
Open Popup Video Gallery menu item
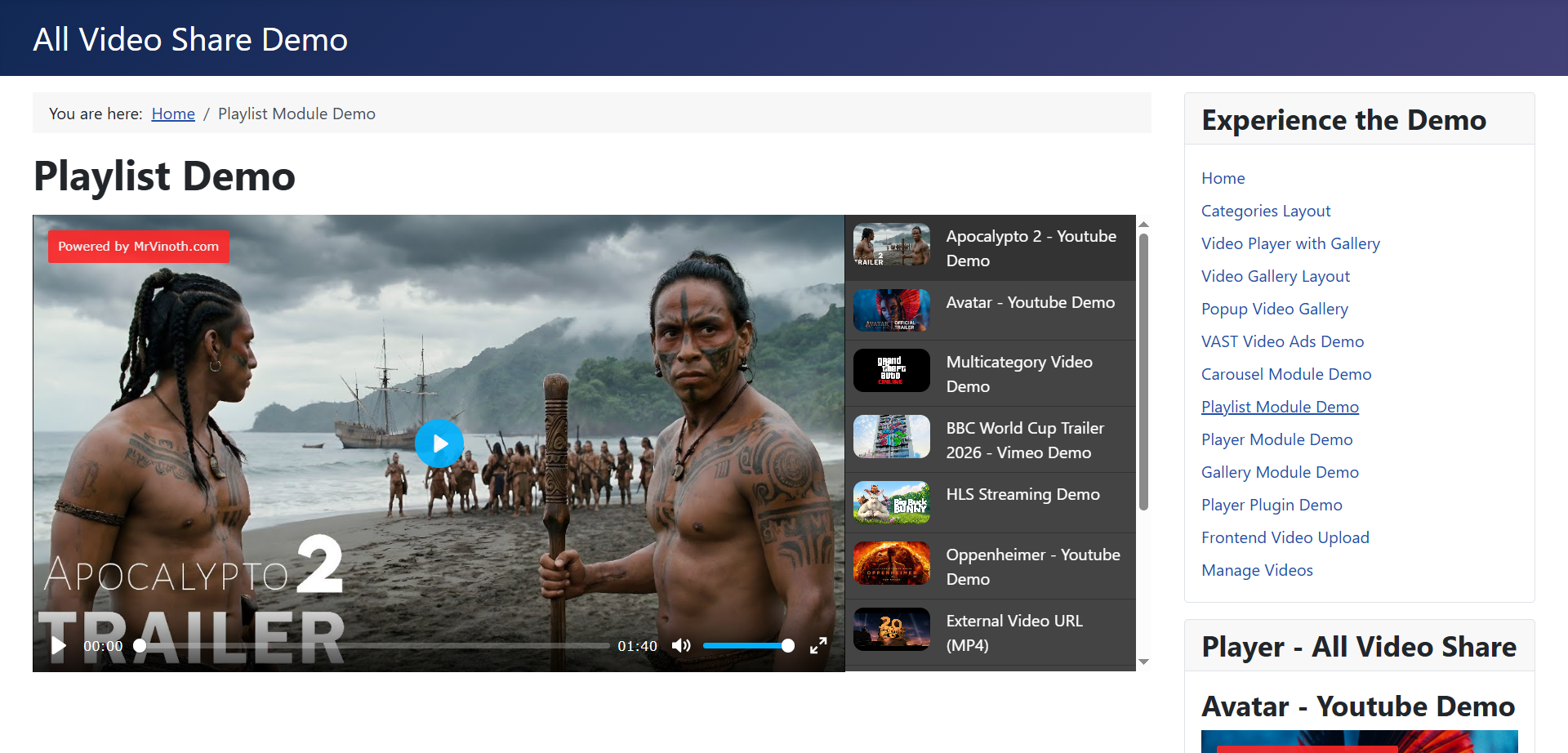pos(1275,309)
